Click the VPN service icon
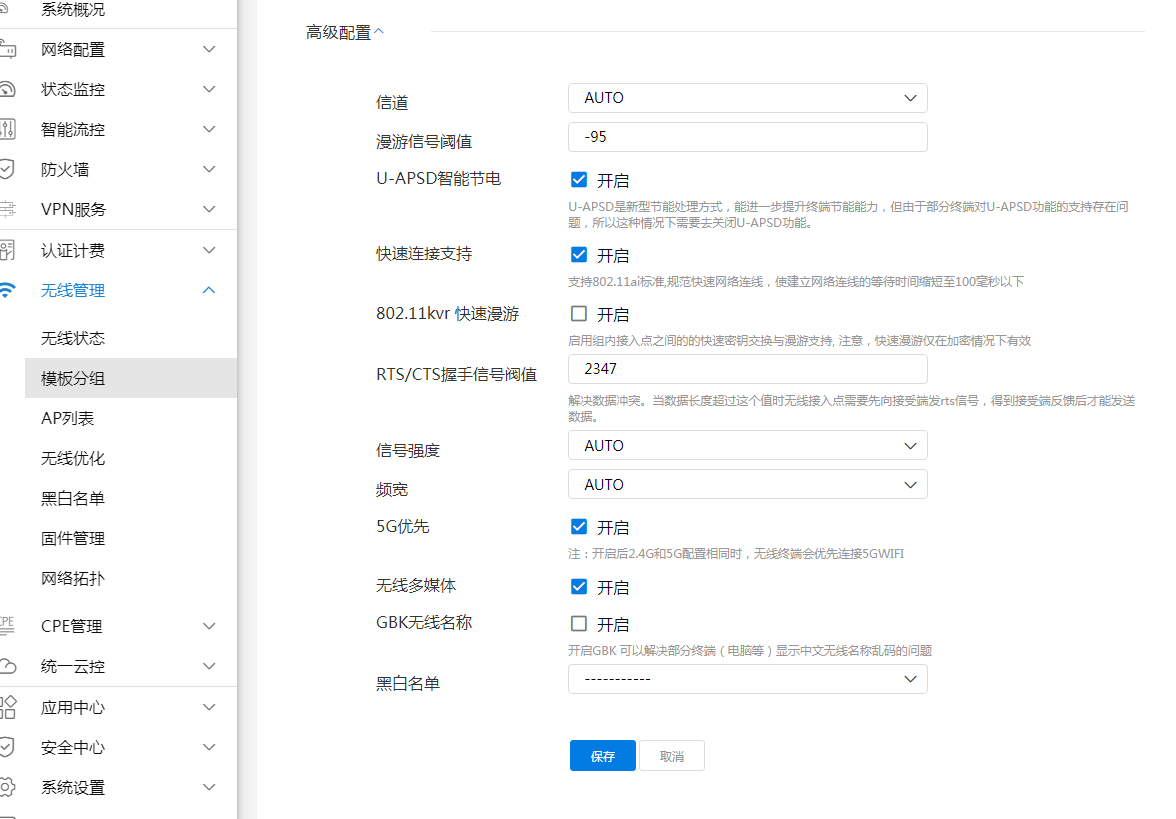Viewport: 1176px width, 819px height. click(6, 209)
